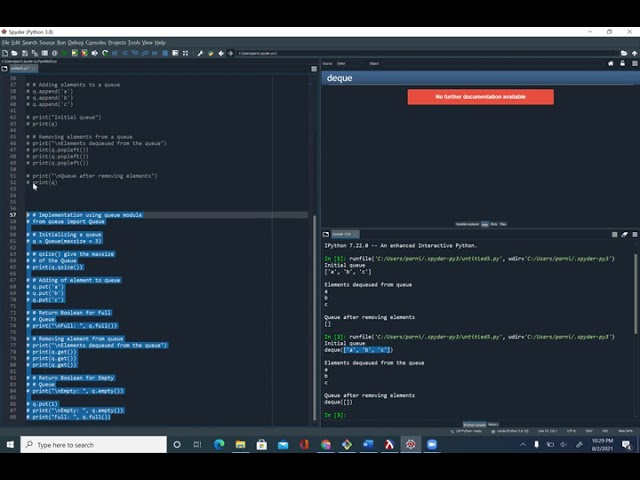The height and width of the screenshot is (480, 640).
Task: Open File Explorer from the taskbar
Action: 240,444
